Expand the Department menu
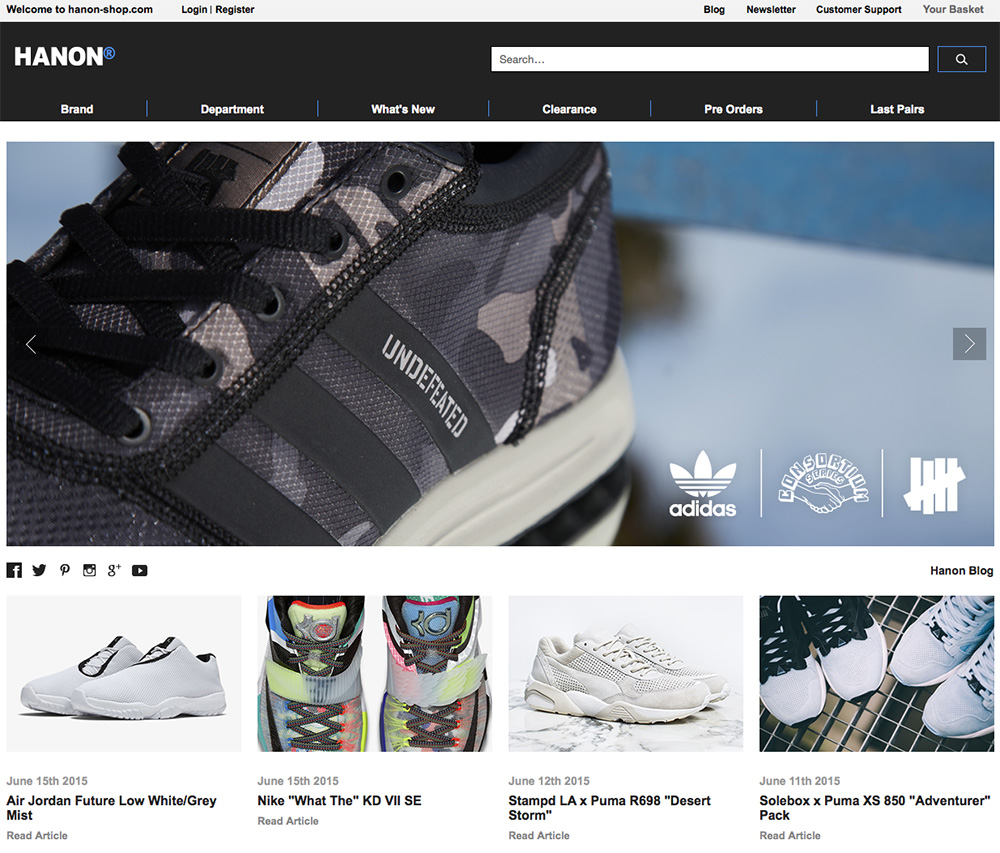Screen dimensions: 1000x853 pos(232,109)
